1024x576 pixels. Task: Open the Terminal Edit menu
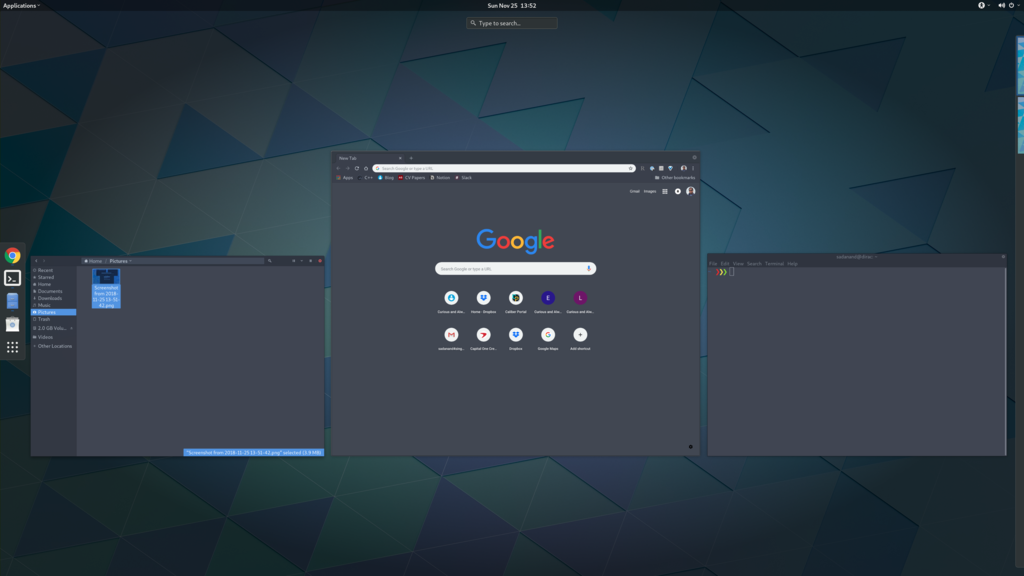tap(725, 264)
